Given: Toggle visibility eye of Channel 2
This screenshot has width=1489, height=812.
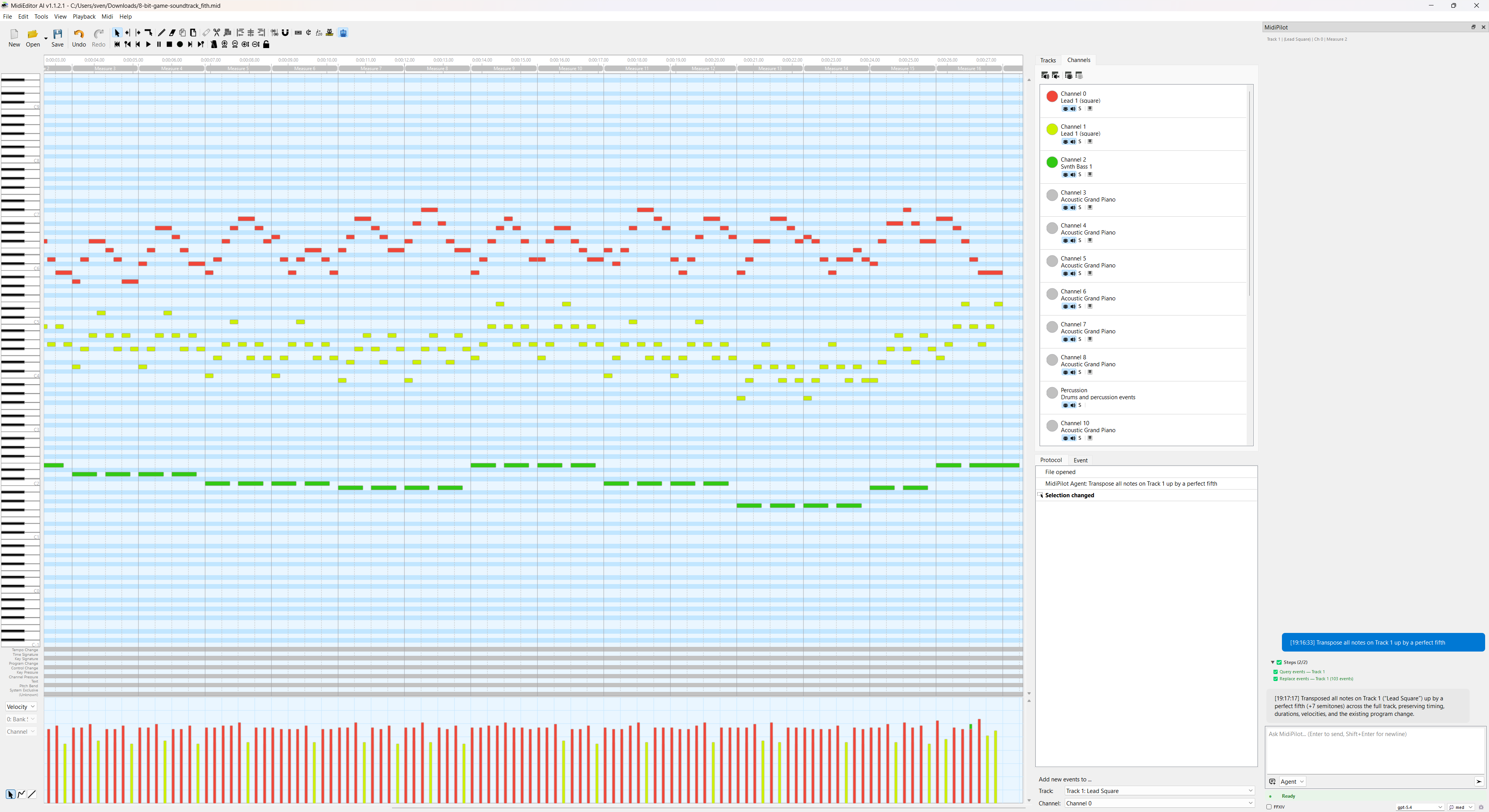Looking at the screenshot, I should (1065, 174).
